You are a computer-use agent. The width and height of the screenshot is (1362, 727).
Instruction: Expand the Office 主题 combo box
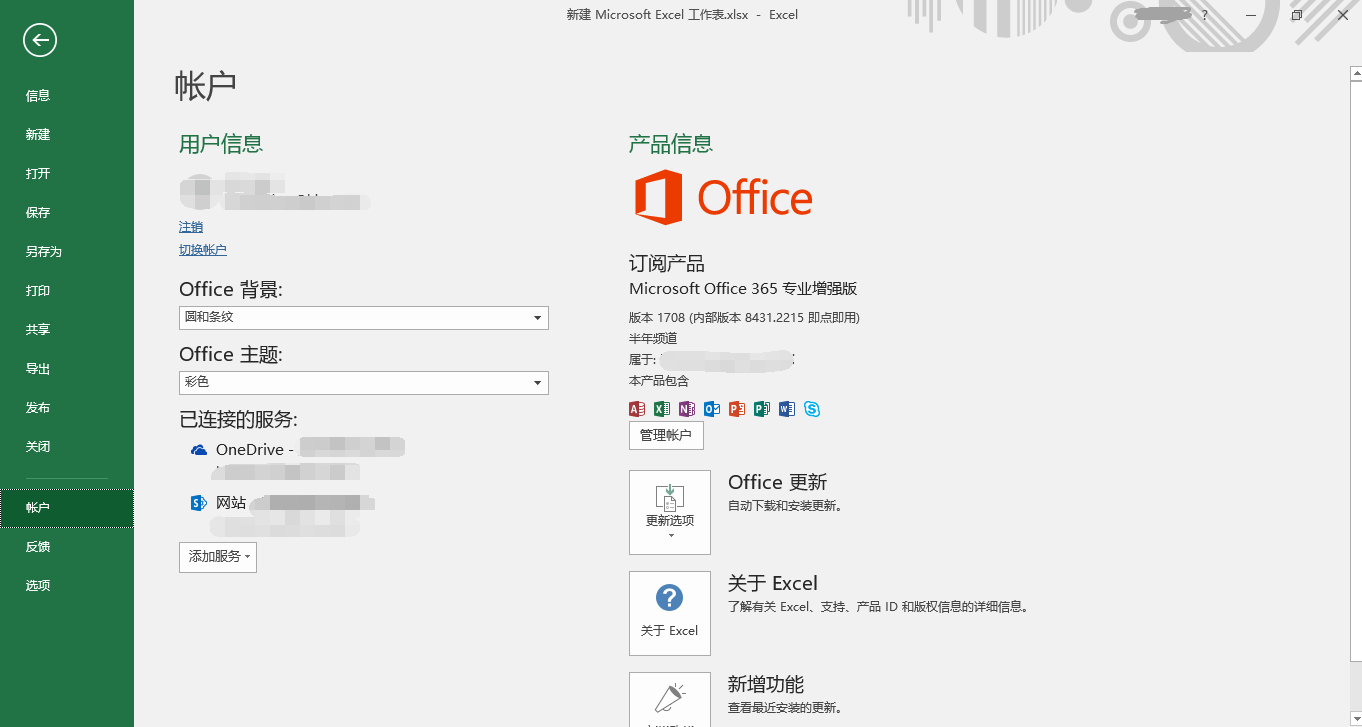pos(539,382)
